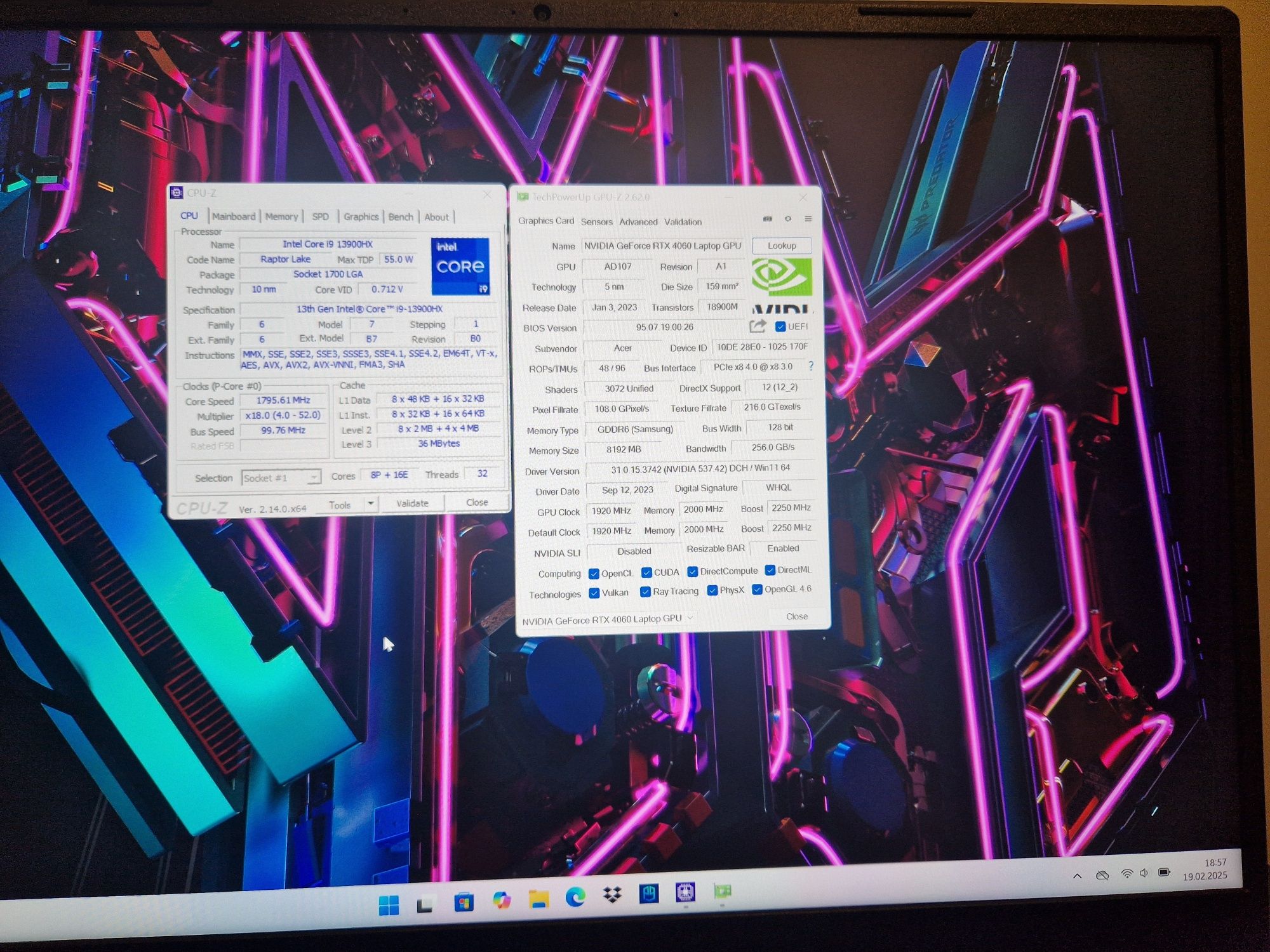Toggle the UEFI checkbox
Image resolution: width=1270 pixels, height=952 pixels.
[780, 327]
